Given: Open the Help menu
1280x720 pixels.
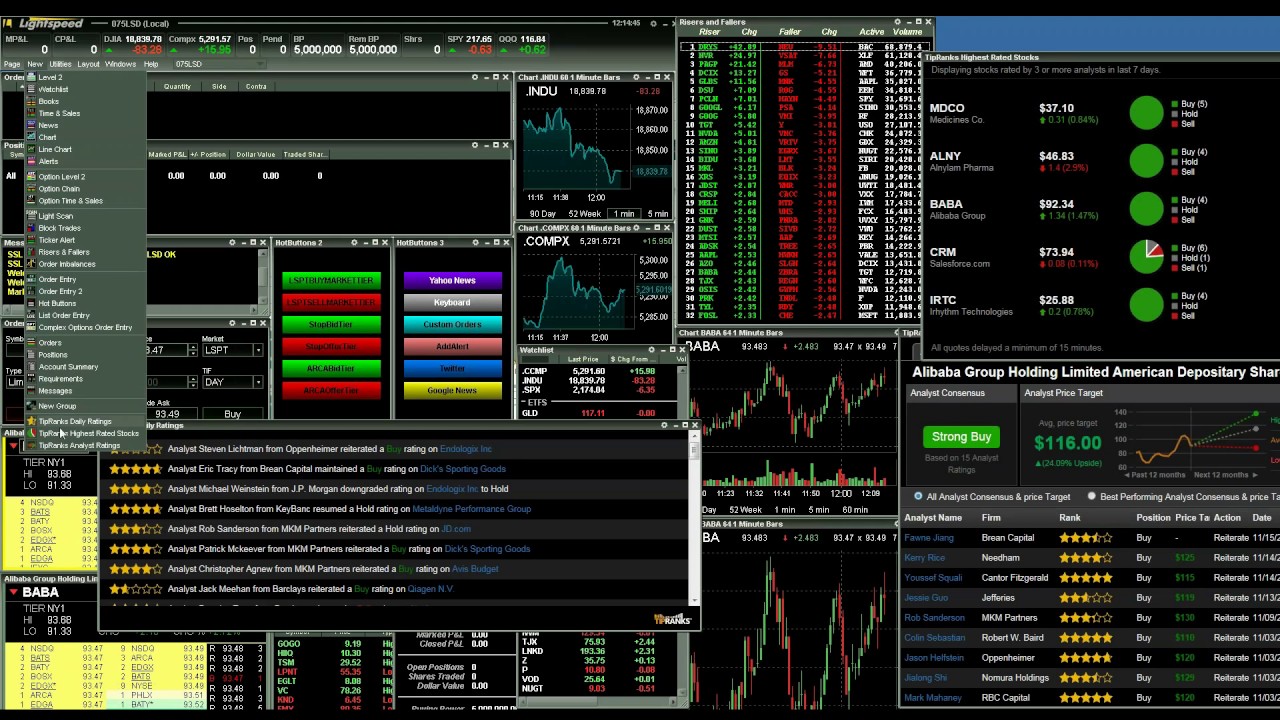Looking at the screenshot, I should tap(151, 64).
